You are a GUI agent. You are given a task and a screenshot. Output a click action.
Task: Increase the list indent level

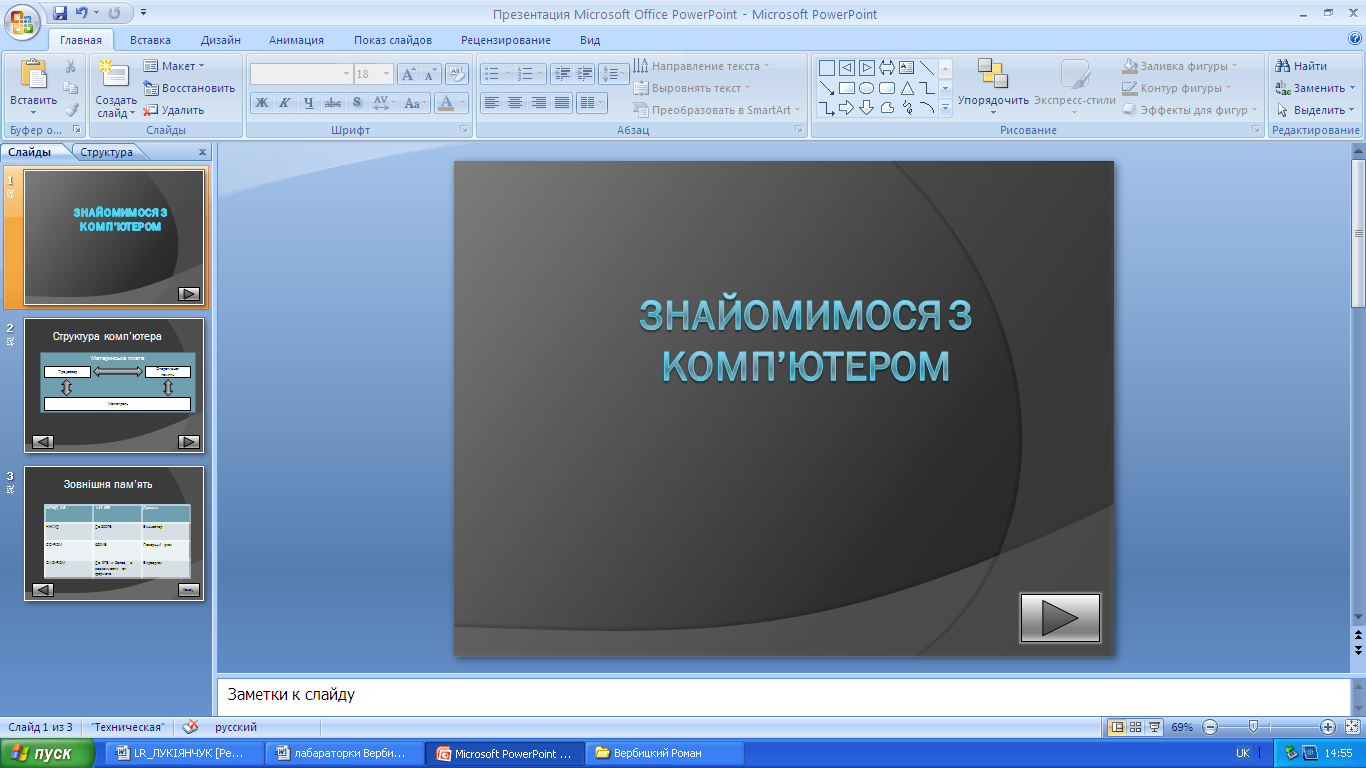click(584, 74)
